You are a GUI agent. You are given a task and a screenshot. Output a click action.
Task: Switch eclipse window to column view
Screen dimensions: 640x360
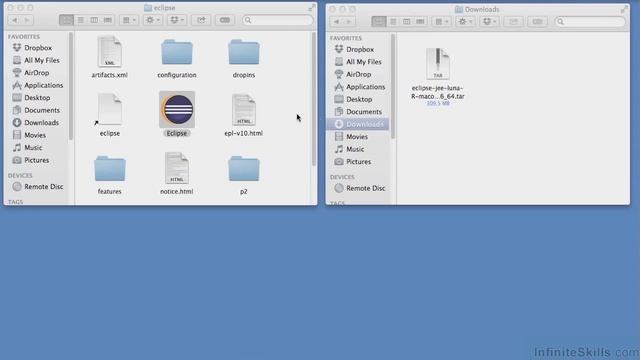[94, 20]
